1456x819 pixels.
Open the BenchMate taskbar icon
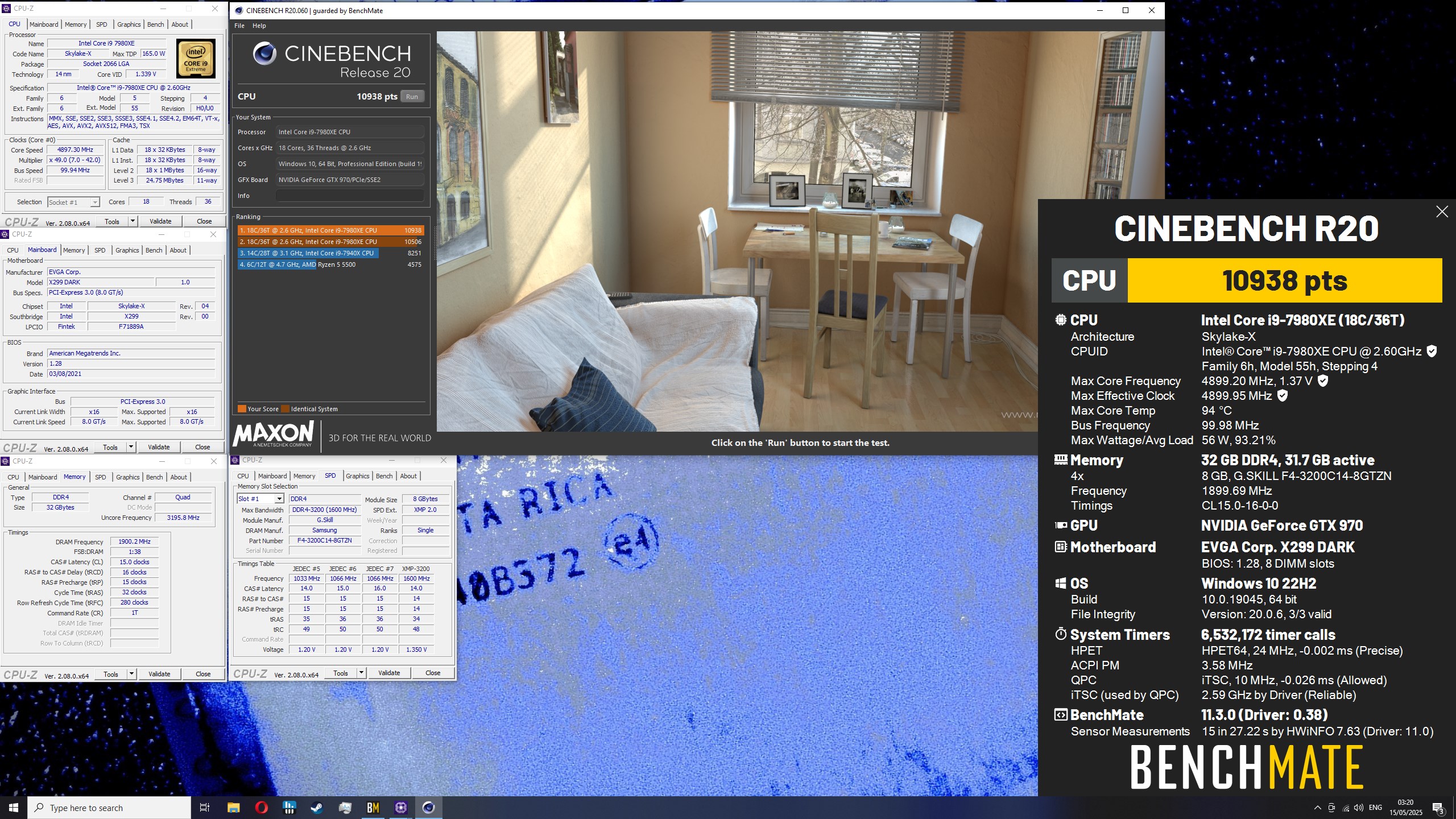[x=373, y=808]
